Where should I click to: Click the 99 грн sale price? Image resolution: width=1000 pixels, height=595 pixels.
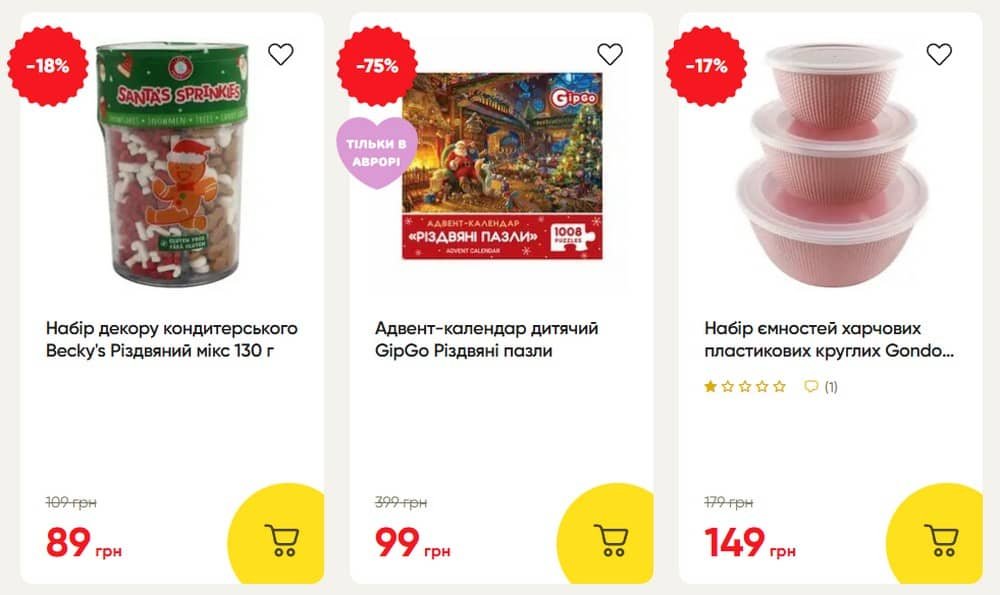pos(413,542)
